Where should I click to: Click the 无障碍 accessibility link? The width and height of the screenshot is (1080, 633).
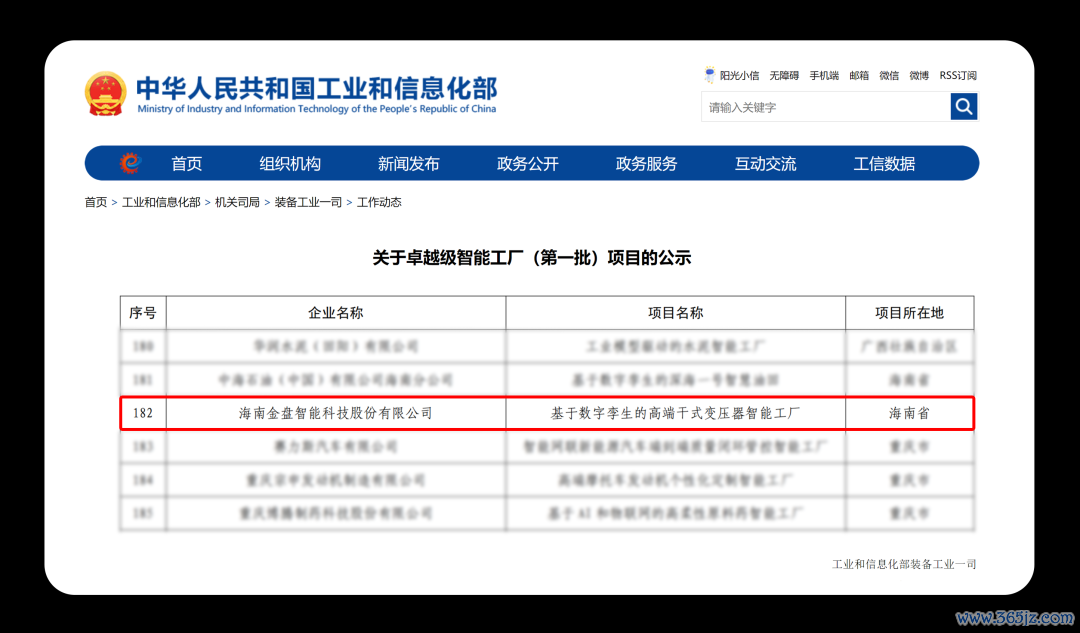pos(784,76)
